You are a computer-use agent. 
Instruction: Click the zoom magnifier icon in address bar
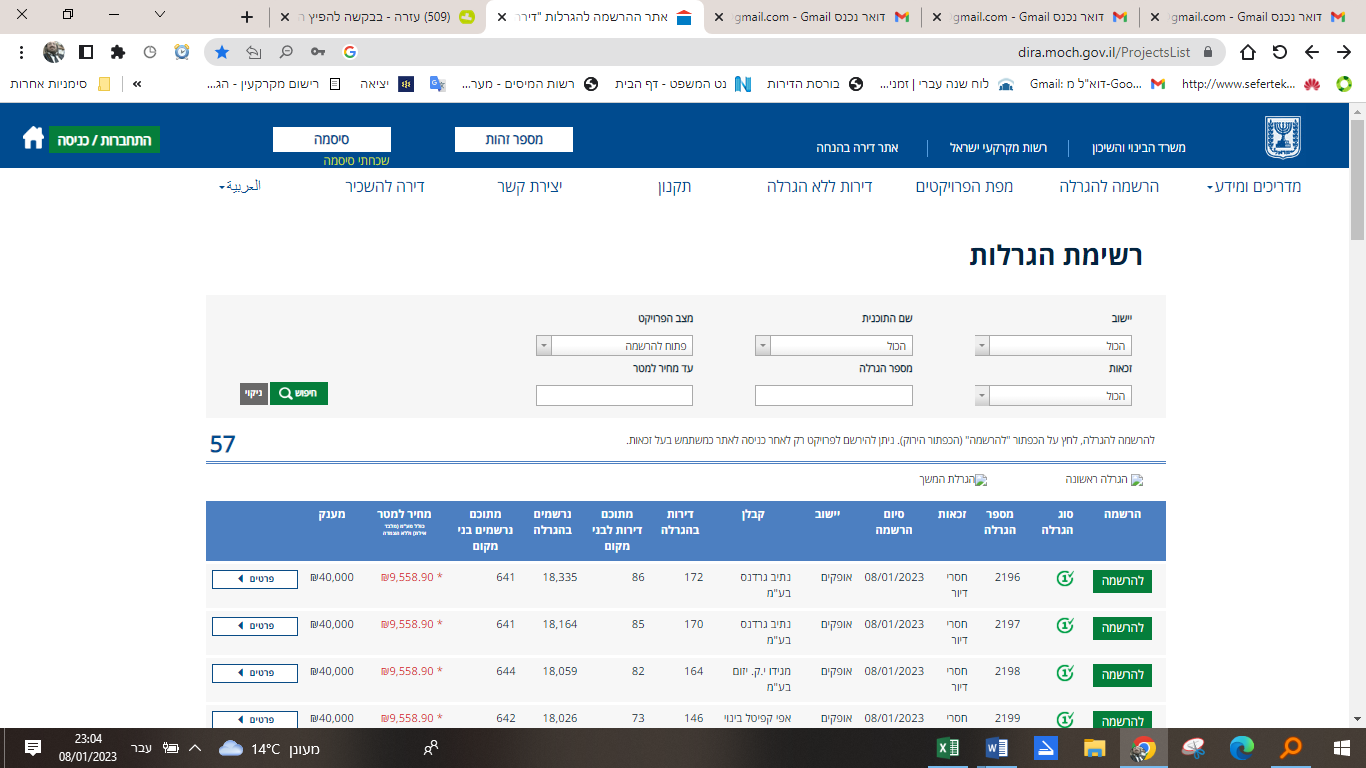click(x=286, y=52)
